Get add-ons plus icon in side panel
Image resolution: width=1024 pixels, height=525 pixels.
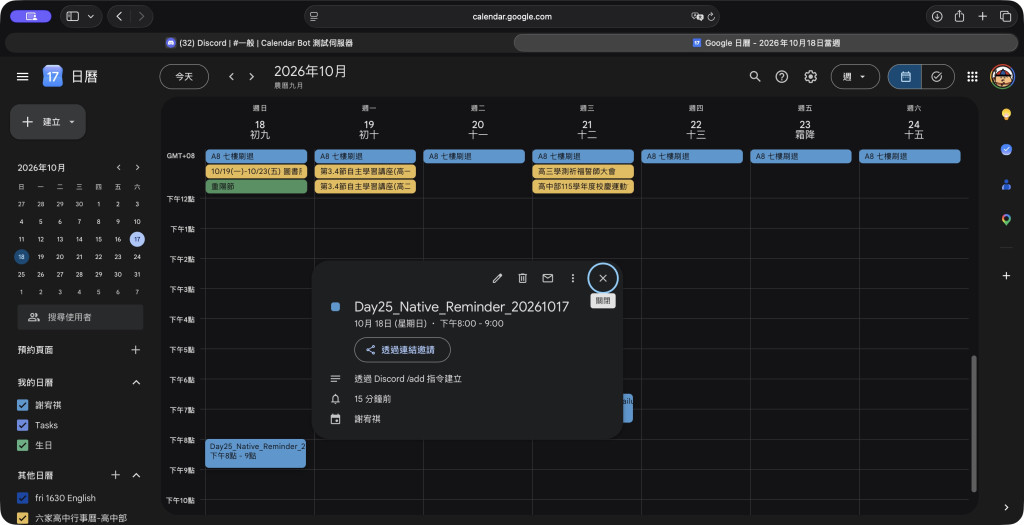coord(1006,276)
